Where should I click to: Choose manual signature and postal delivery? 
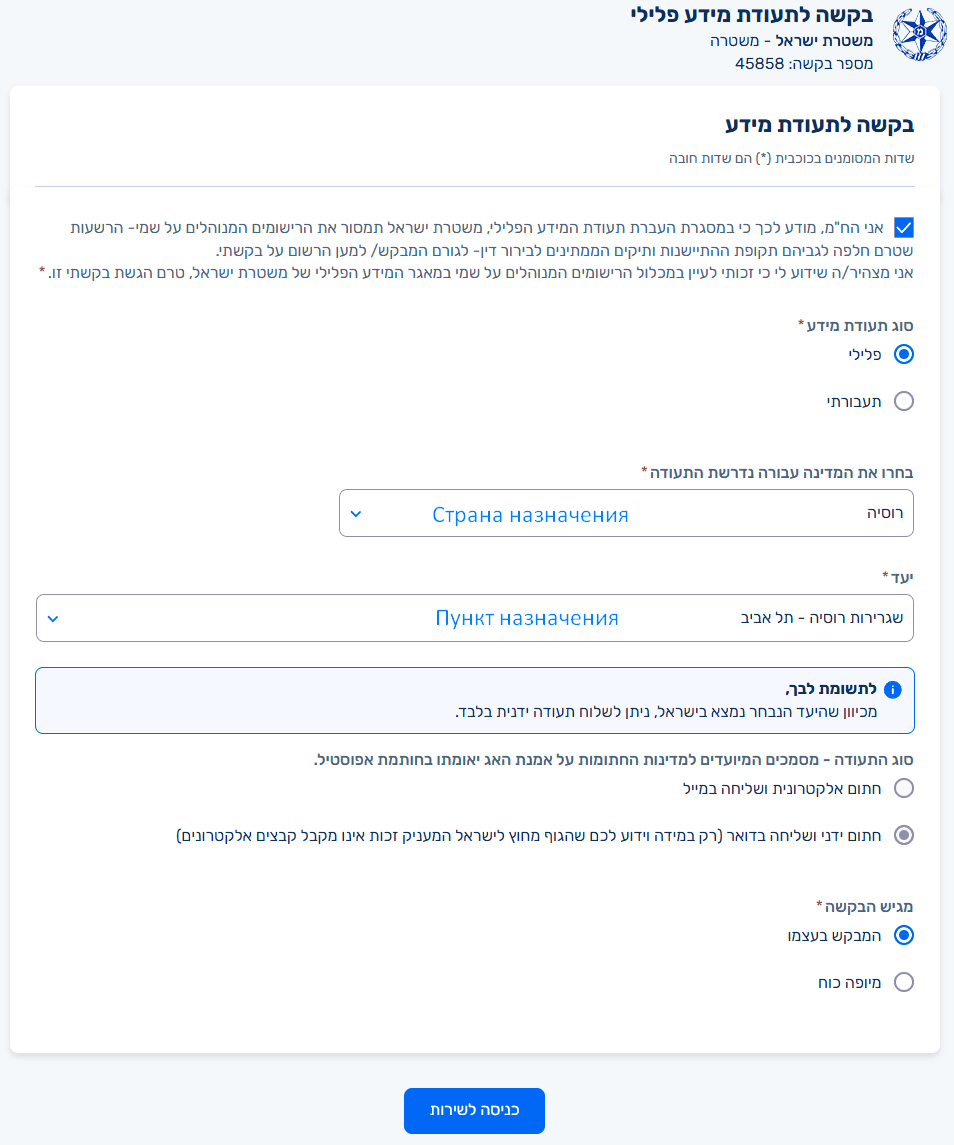(904, 835)
